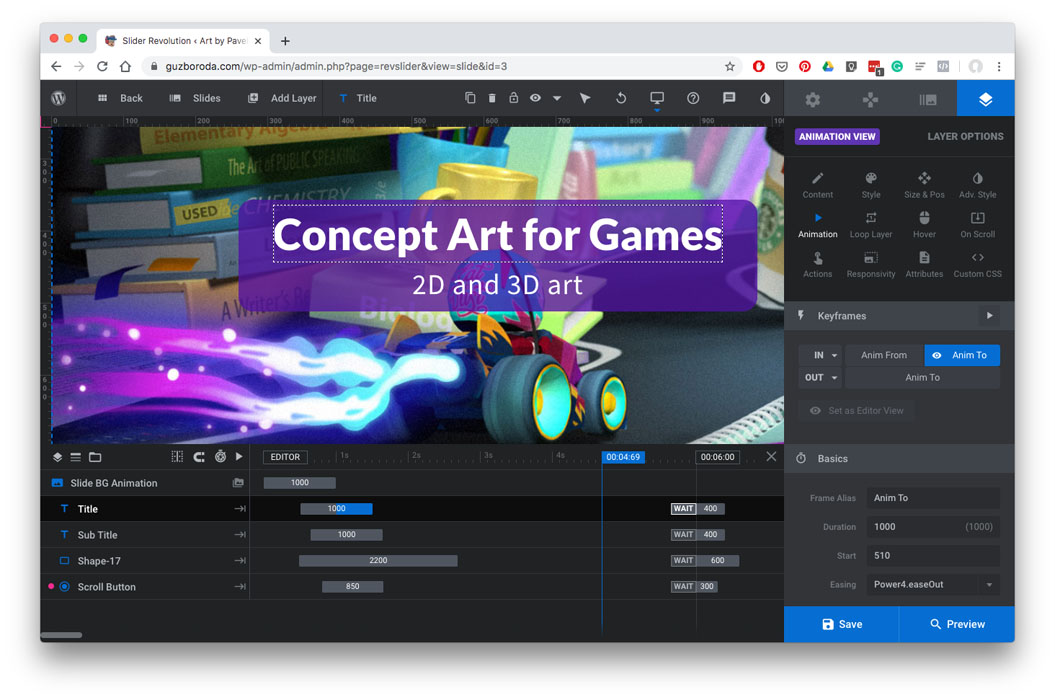The height and width of the screenshot is (700, 1055).
Task: Select the pointer selection tool
Action: (x=585, y=98)
